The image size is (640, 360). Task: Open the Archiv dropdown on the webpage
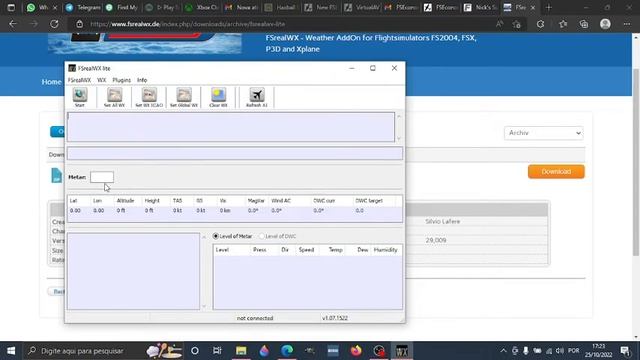click(544, 133)
